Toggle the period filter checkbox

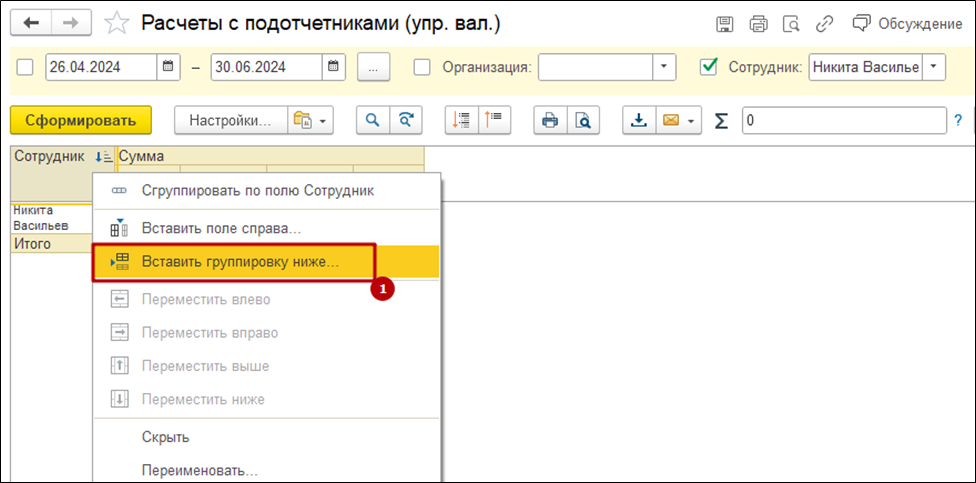point(26,67)
